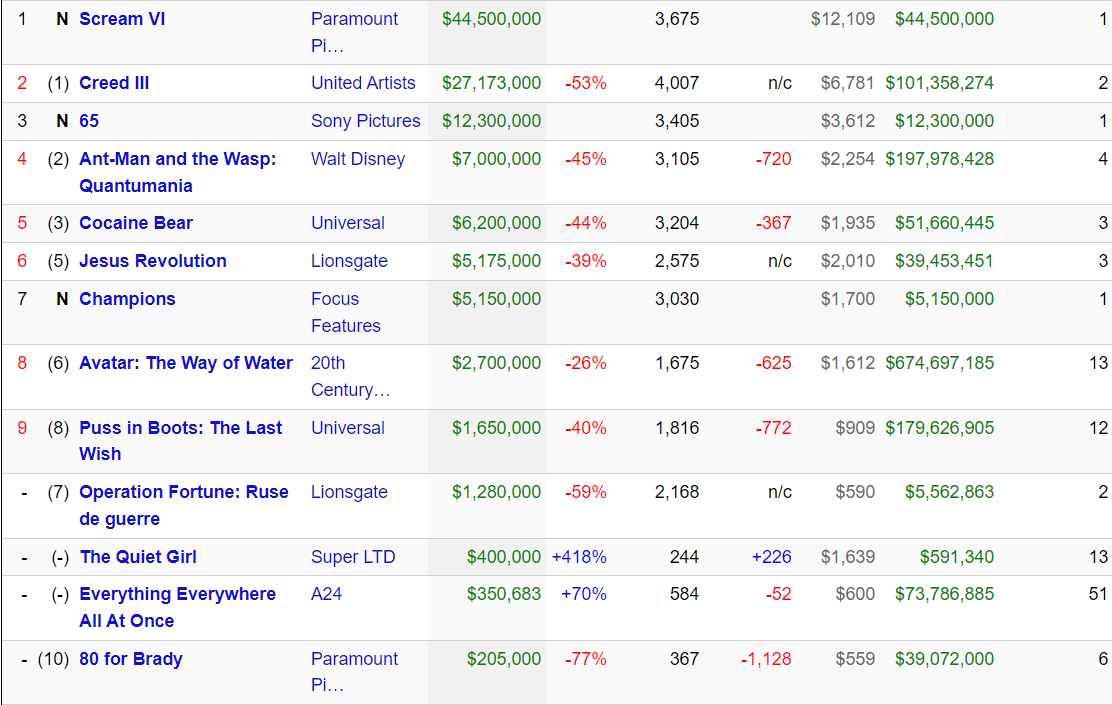
Task: Click the $7,000,000 gross cell
Action: [496, 160]
